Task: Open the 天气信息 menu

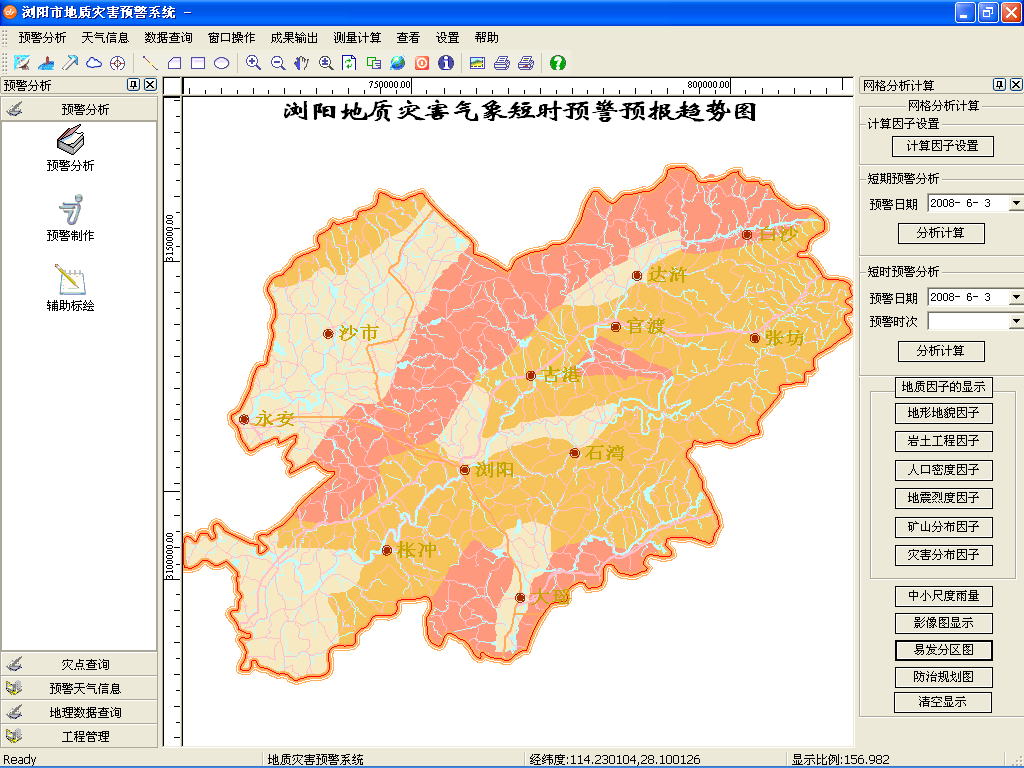Action: click(x=105, y=38)
